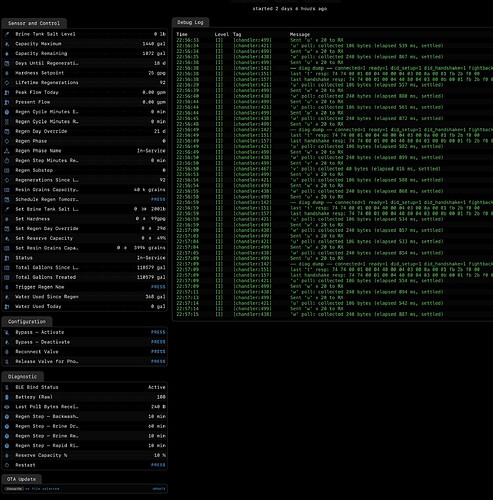
Task: Click the Level column header in Debug Log
Action: pos(222,34)
